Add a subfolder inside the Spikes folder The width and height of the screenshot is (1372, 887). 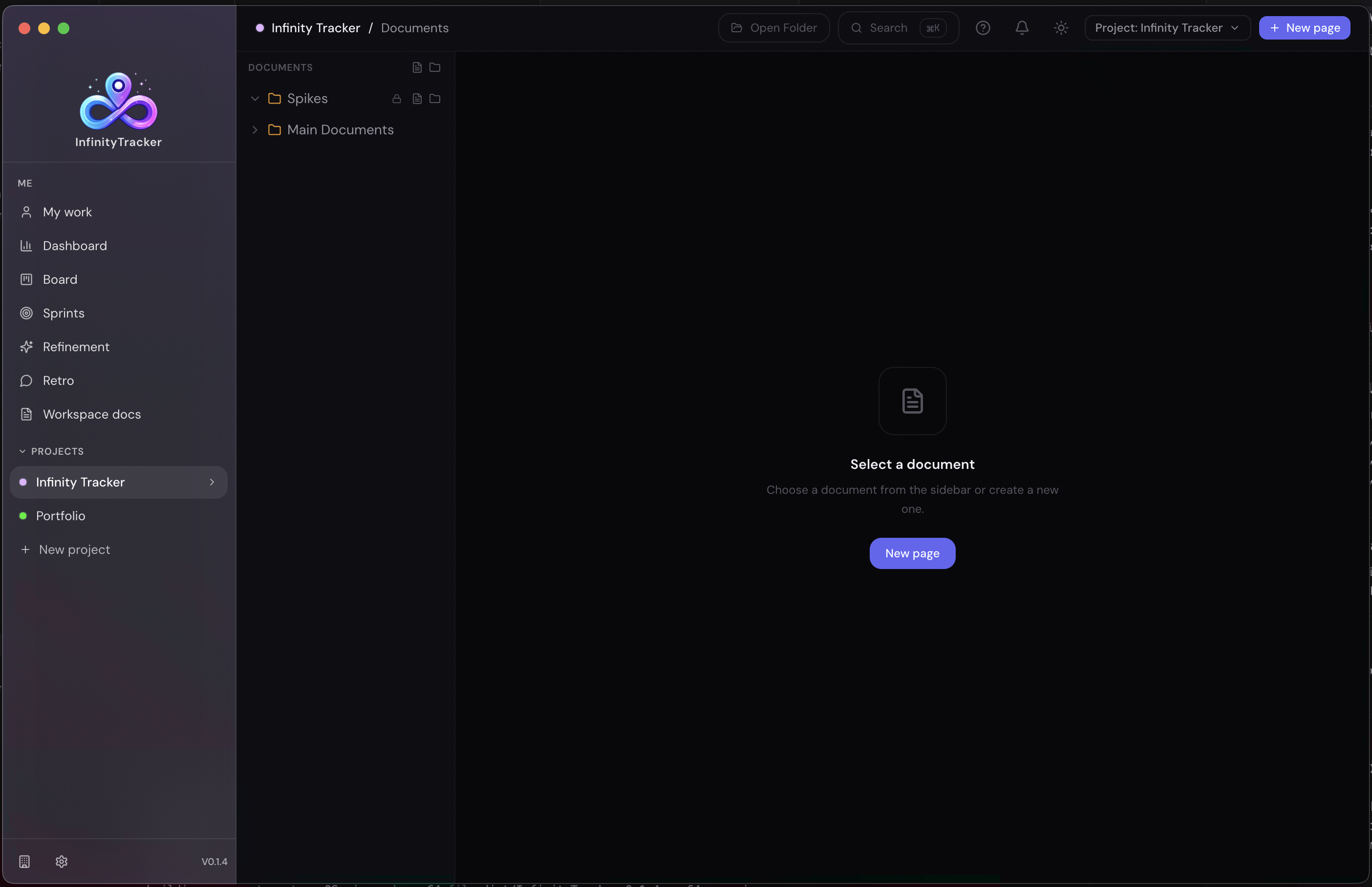click(x=435, y=99)
